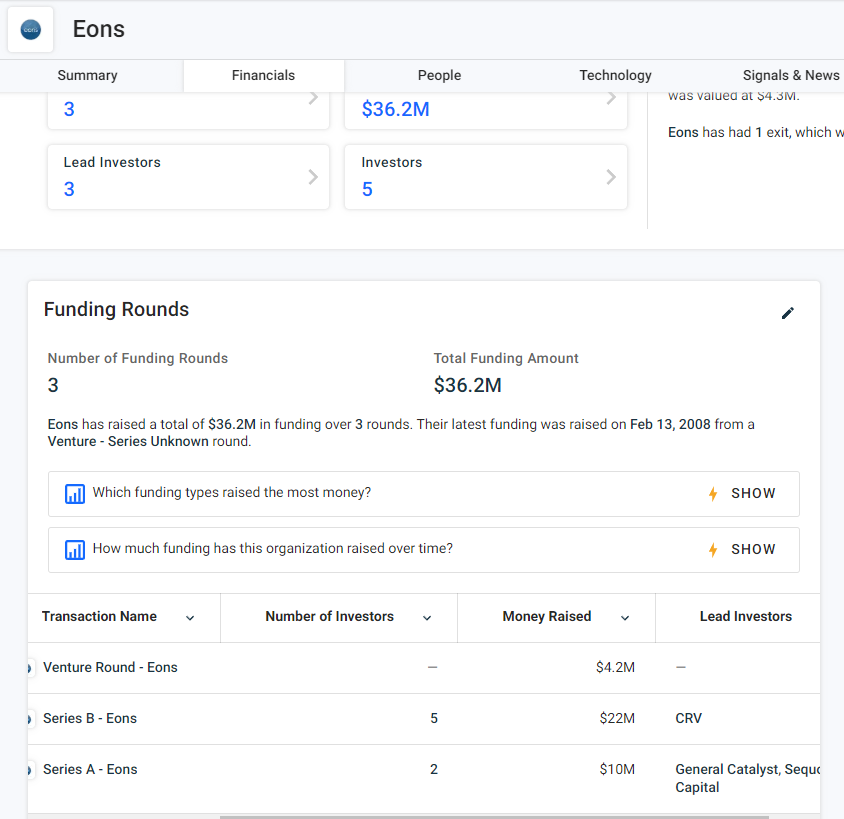Switch to the Signals & News tab
Viewport: 844px width, 819px height.
tap(791, 75)
